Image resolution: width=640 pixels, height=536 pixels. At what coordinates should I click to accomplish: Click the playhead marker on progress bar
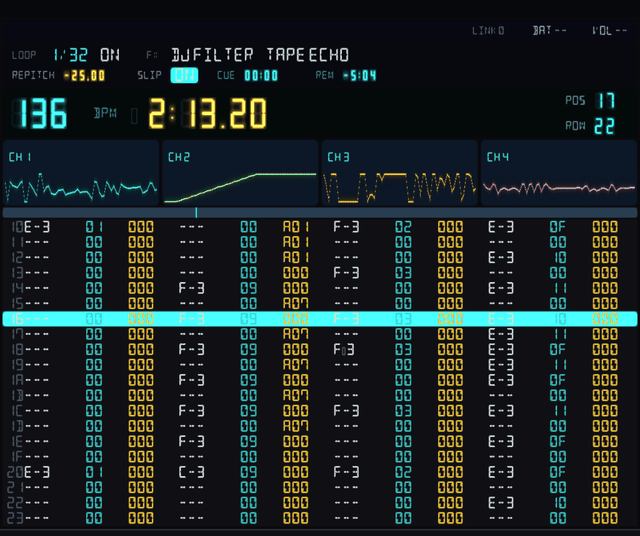pyautogui.click(x=196, y=212)
